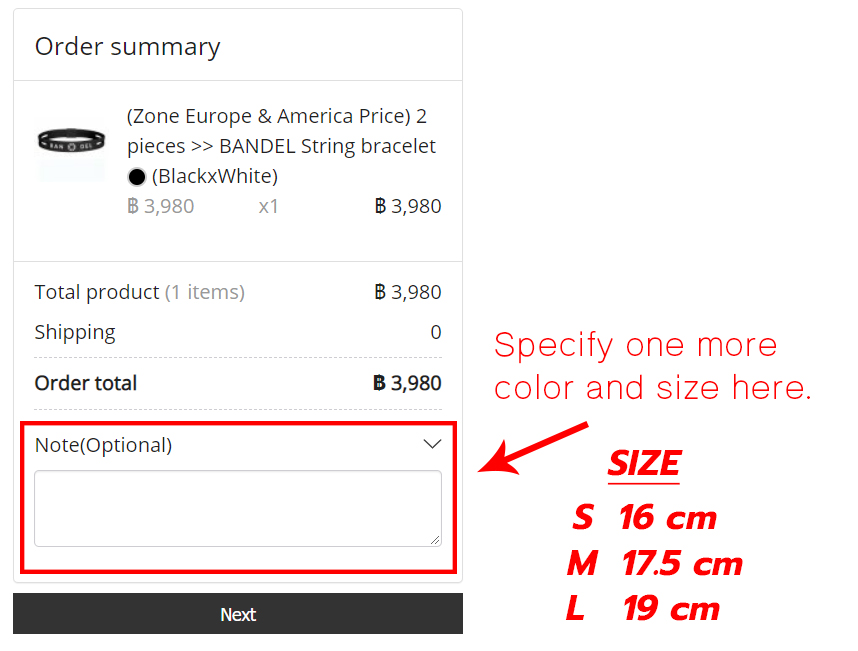Click the S 16 cm size line

(x=644, y=517)
